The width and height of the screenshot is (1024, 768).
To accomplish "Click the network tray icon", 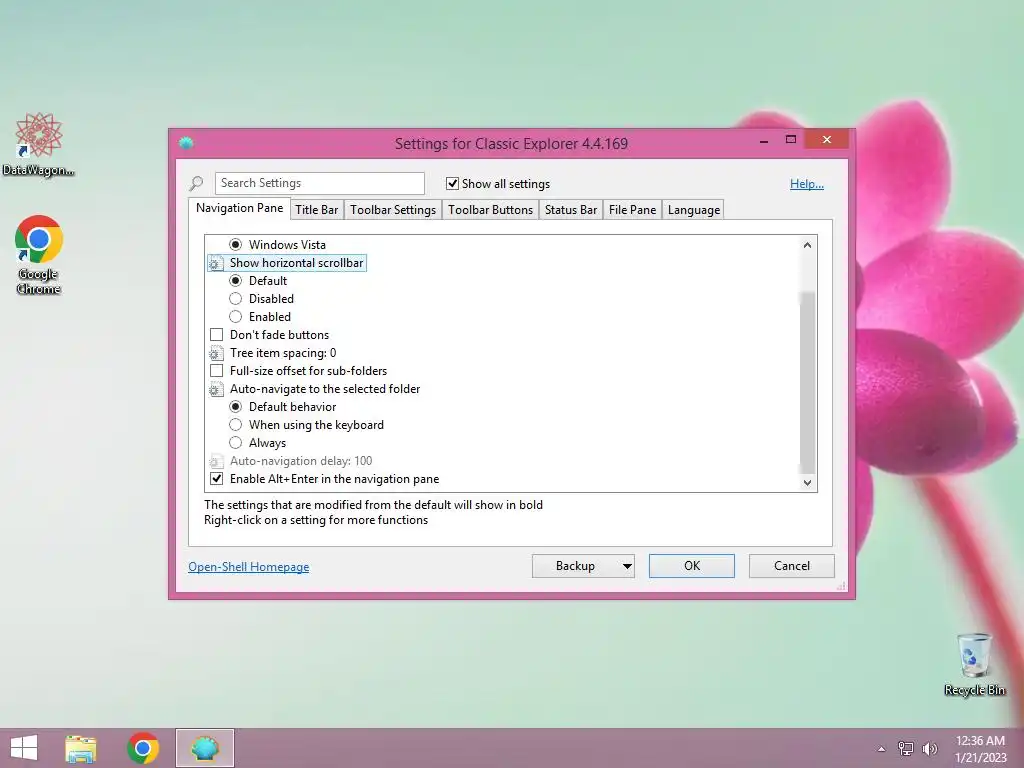I will (906, 748).
